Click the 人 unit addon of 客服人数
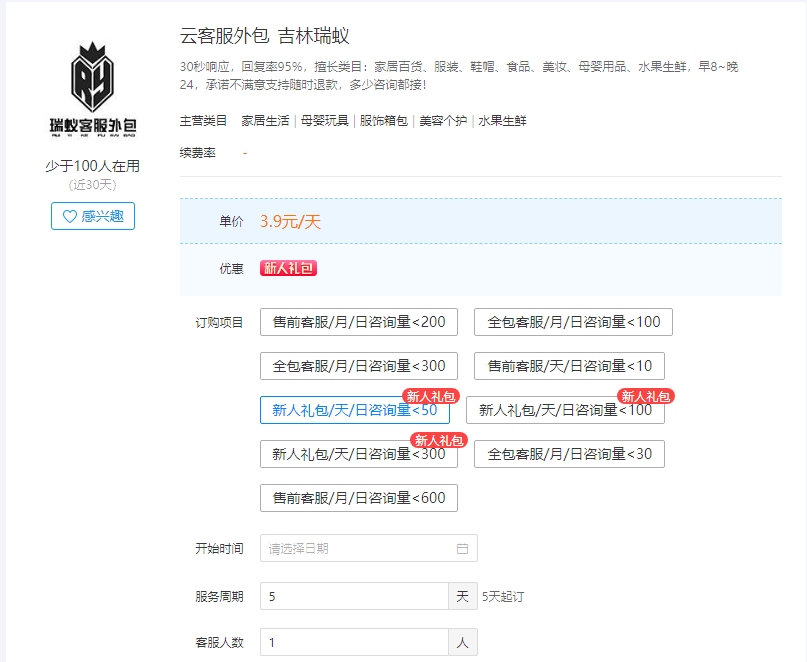 [463, 642]
